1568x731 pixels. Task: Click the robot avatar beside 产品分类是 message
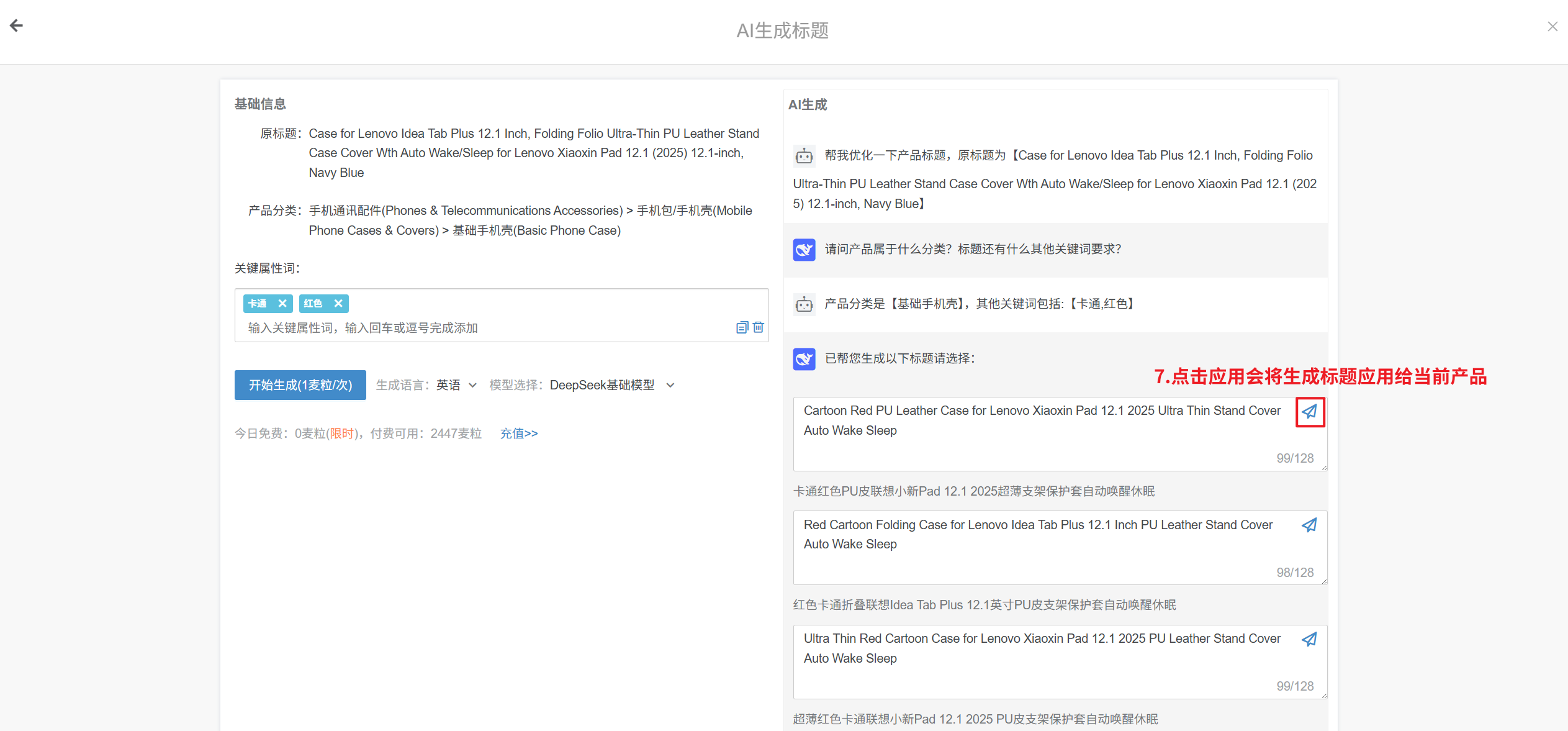[x=804, y=304]
